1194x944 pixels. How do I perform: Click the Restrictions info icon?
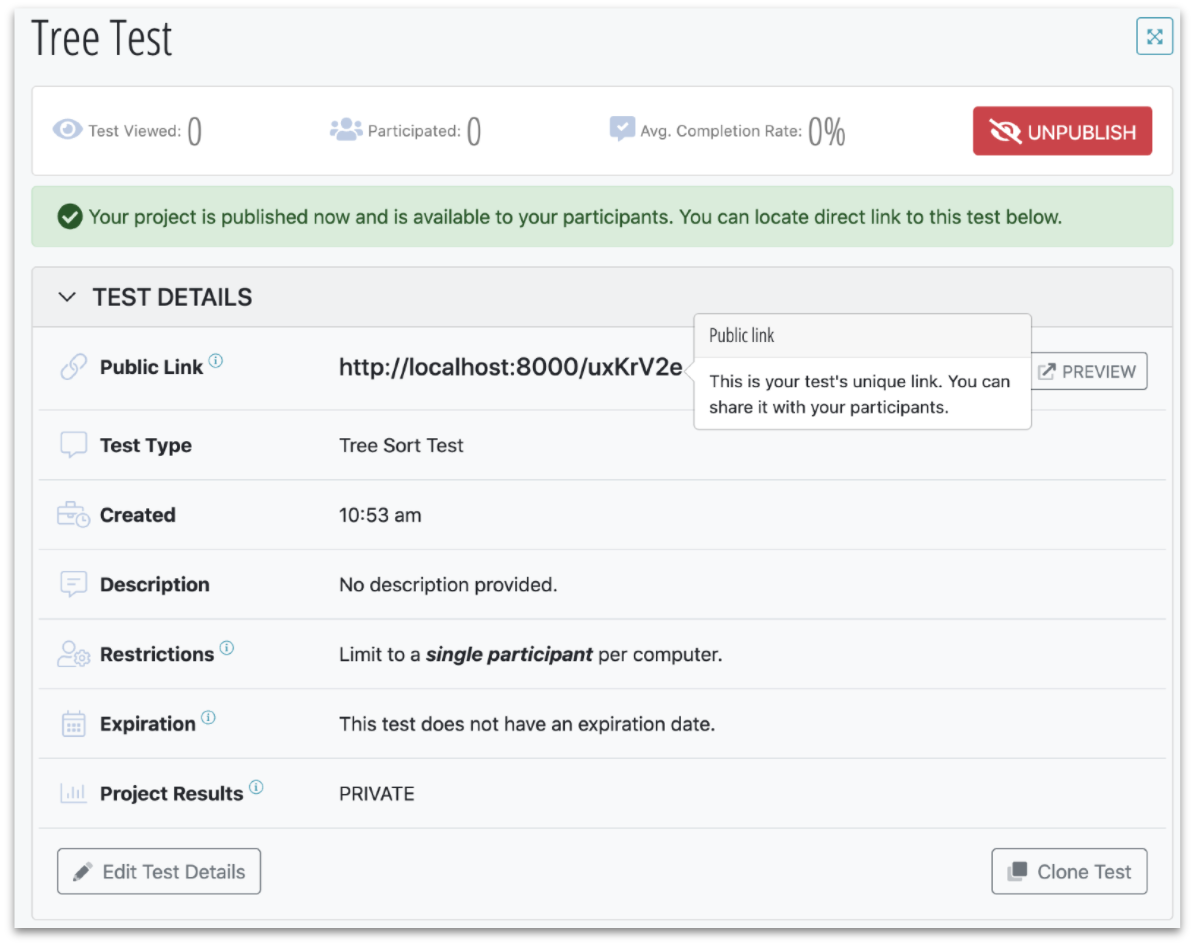coord(227,649)
